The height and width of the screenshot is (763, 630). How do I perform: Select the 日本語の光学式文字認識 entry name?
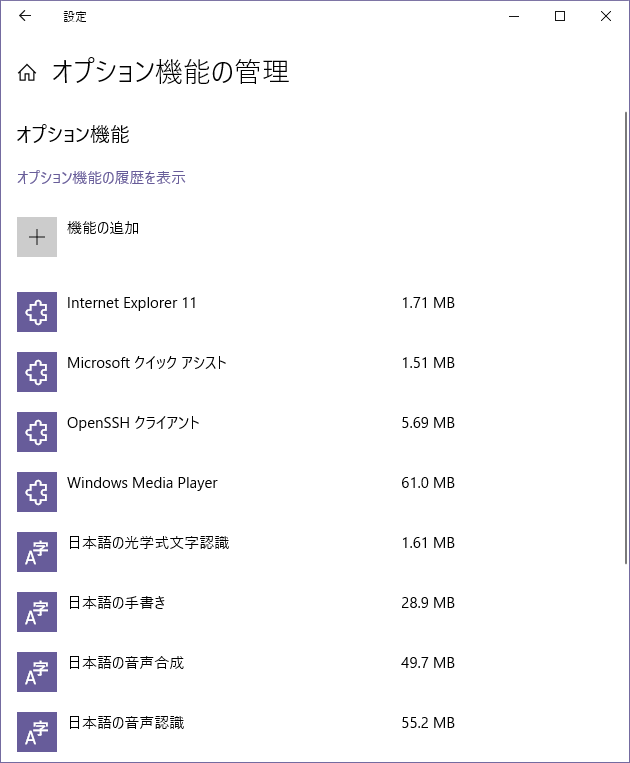148,543
